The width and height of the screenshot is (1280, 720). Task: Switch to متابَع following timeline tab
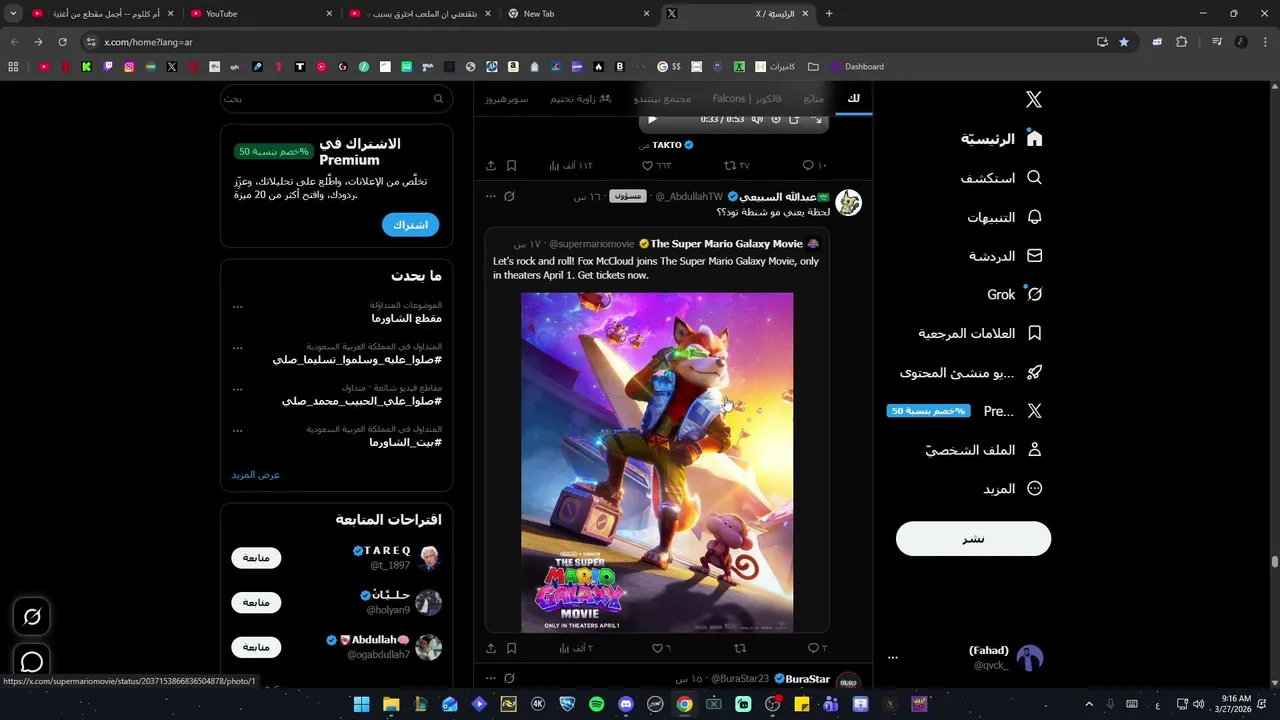(814, 98)
